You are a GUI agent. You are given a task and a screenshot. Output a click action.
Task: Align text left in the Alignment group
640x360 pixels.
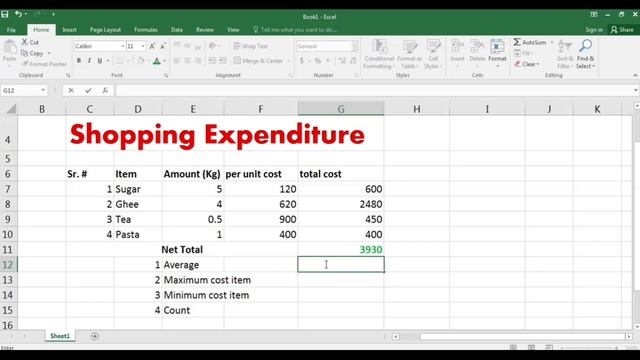click(x=177, y=61)
